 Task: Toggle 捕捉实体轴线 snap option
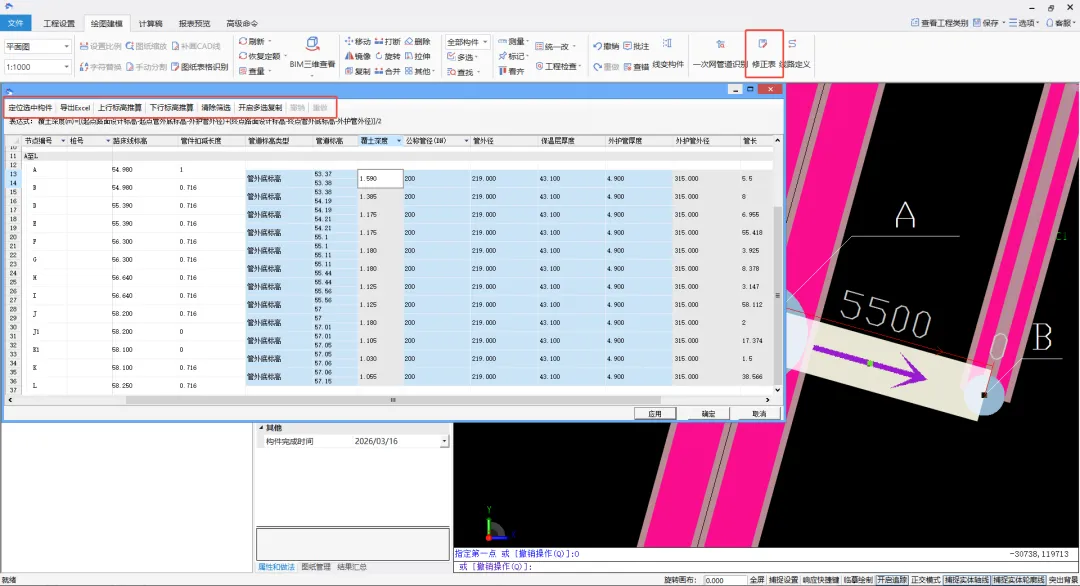(966, 580)
